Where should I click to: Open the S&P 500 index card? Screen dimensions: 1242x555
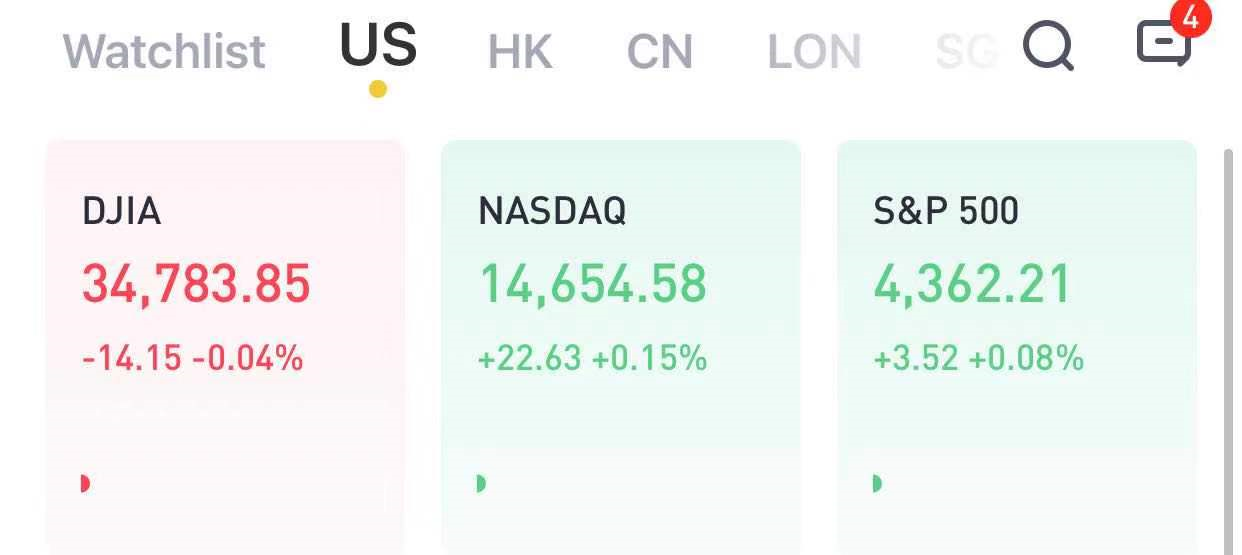1017,347
